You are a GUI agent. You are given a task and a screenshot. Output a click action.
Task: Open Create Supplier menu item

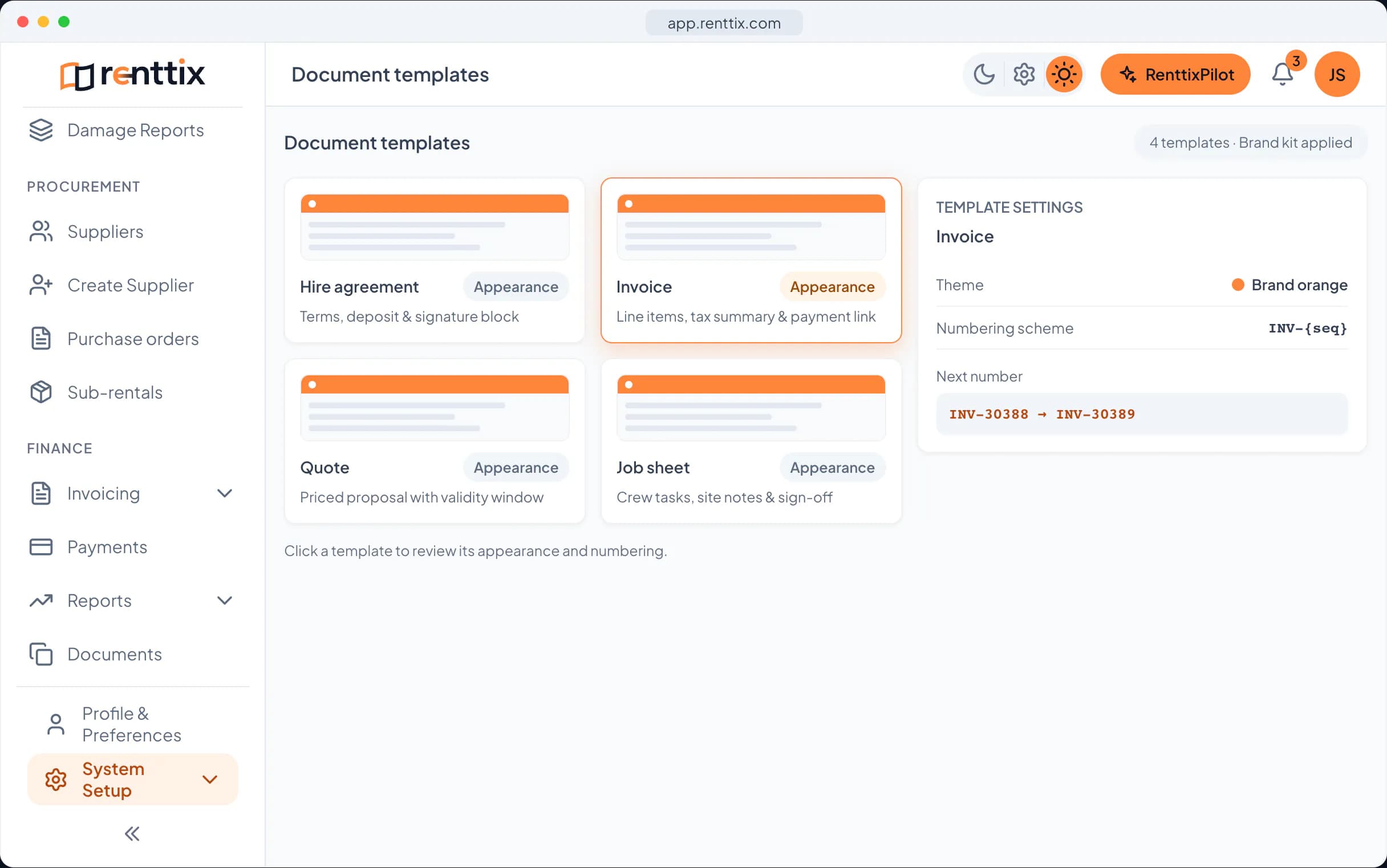pos(133,285)
